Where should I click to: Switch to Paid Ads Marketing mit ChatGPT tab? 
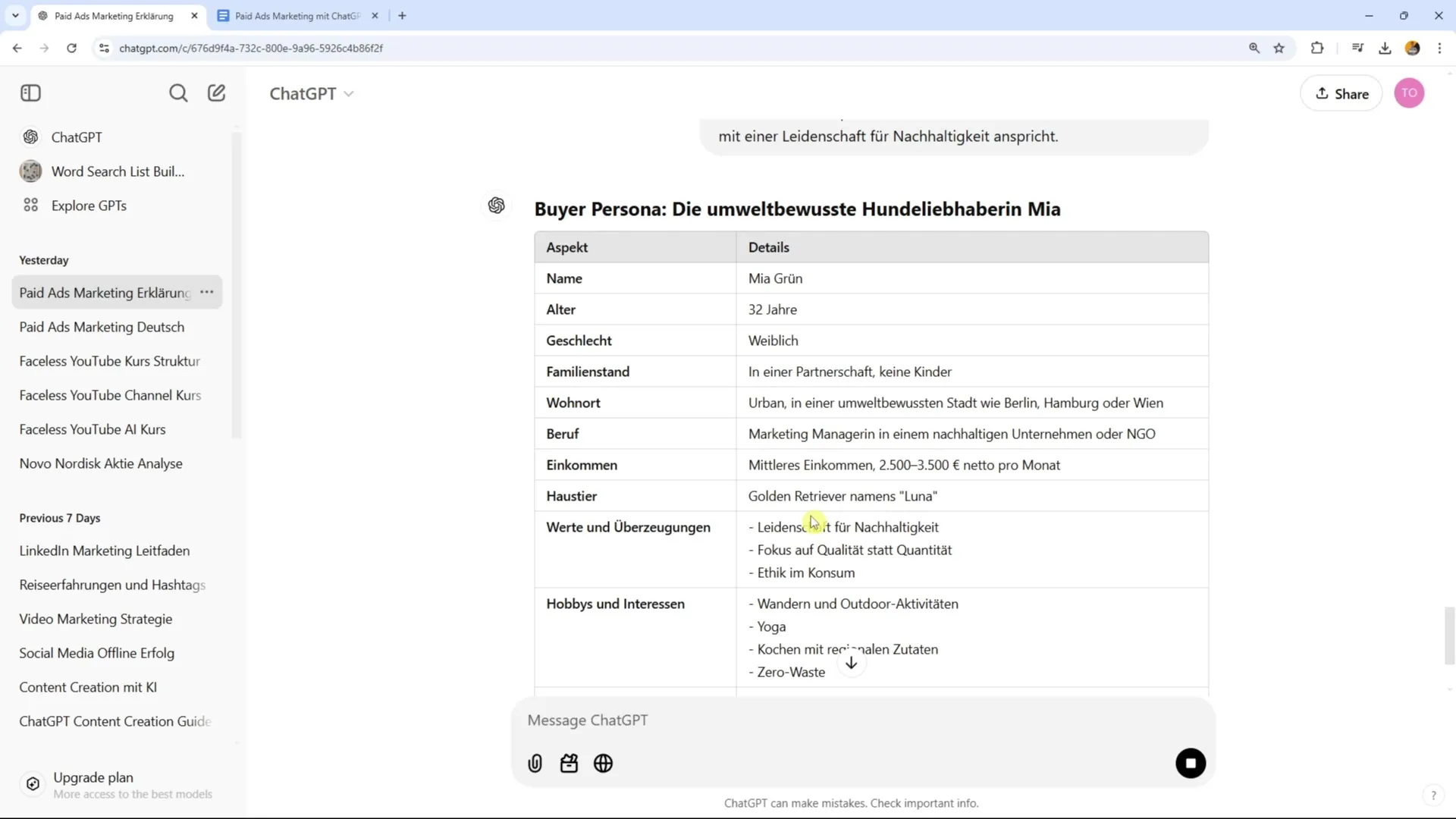(x=297, y=15)
